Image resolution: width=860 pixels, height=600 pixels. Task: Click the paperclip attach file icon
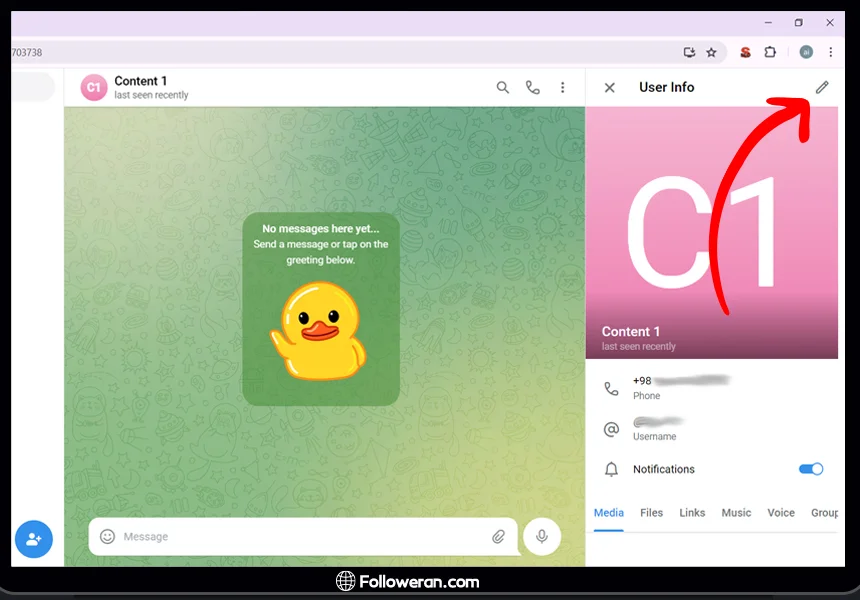click(498, 537)
